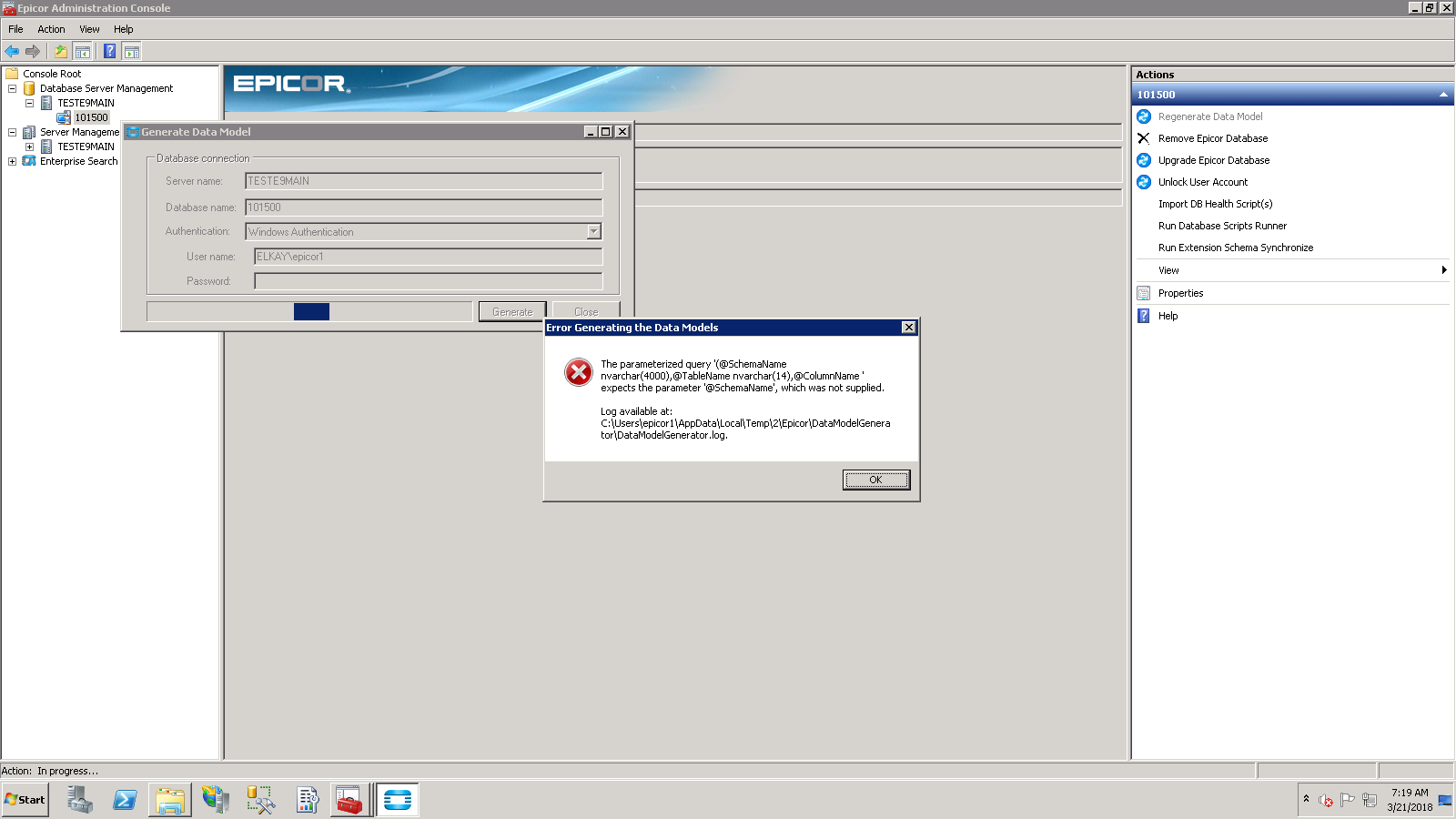1456x819 pixels.
Task: Click the globe and server taskbar icon
Action: 216,800
